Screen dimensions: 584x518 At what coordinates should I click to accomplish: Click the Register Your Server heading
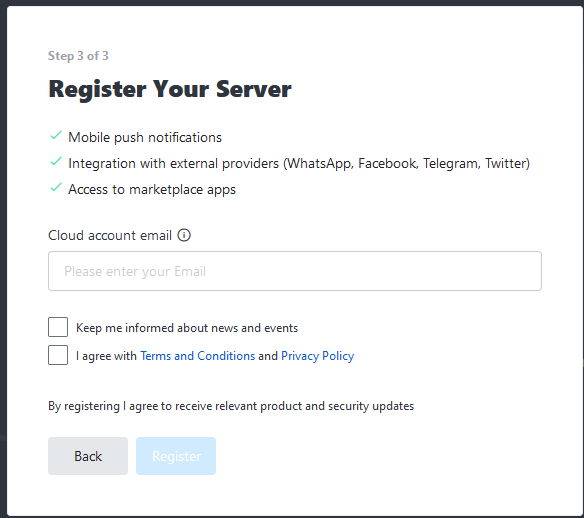click(170, 90)
